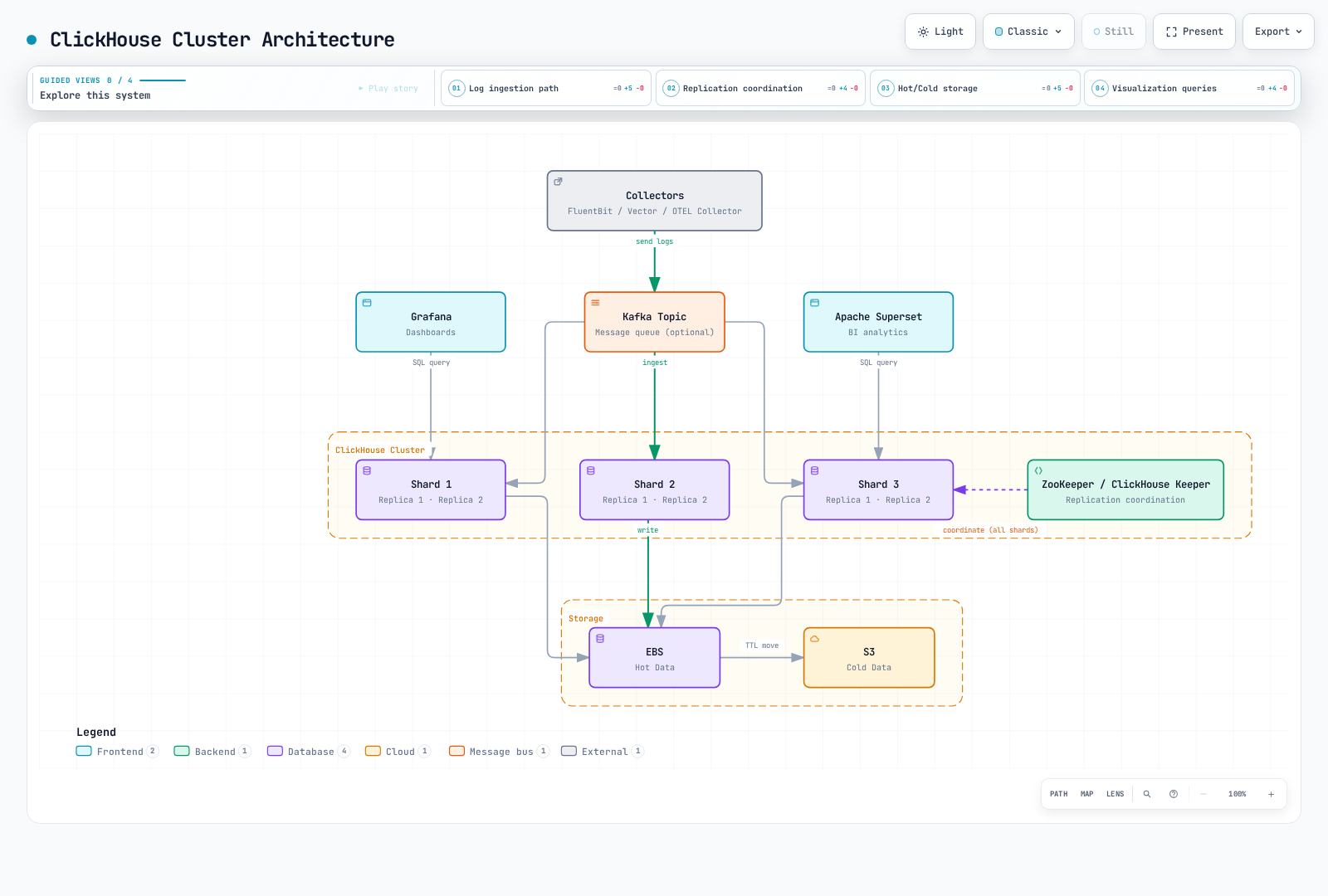The image size is (1328, 896).
Task: Open the help question mark icon
Action: pos(1174,794)
